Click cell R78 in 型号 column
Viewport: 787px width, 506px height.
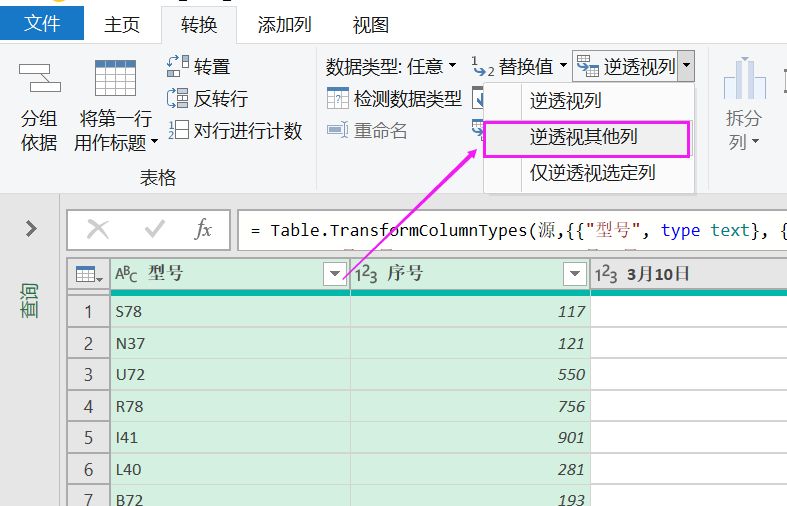point(230,406)
